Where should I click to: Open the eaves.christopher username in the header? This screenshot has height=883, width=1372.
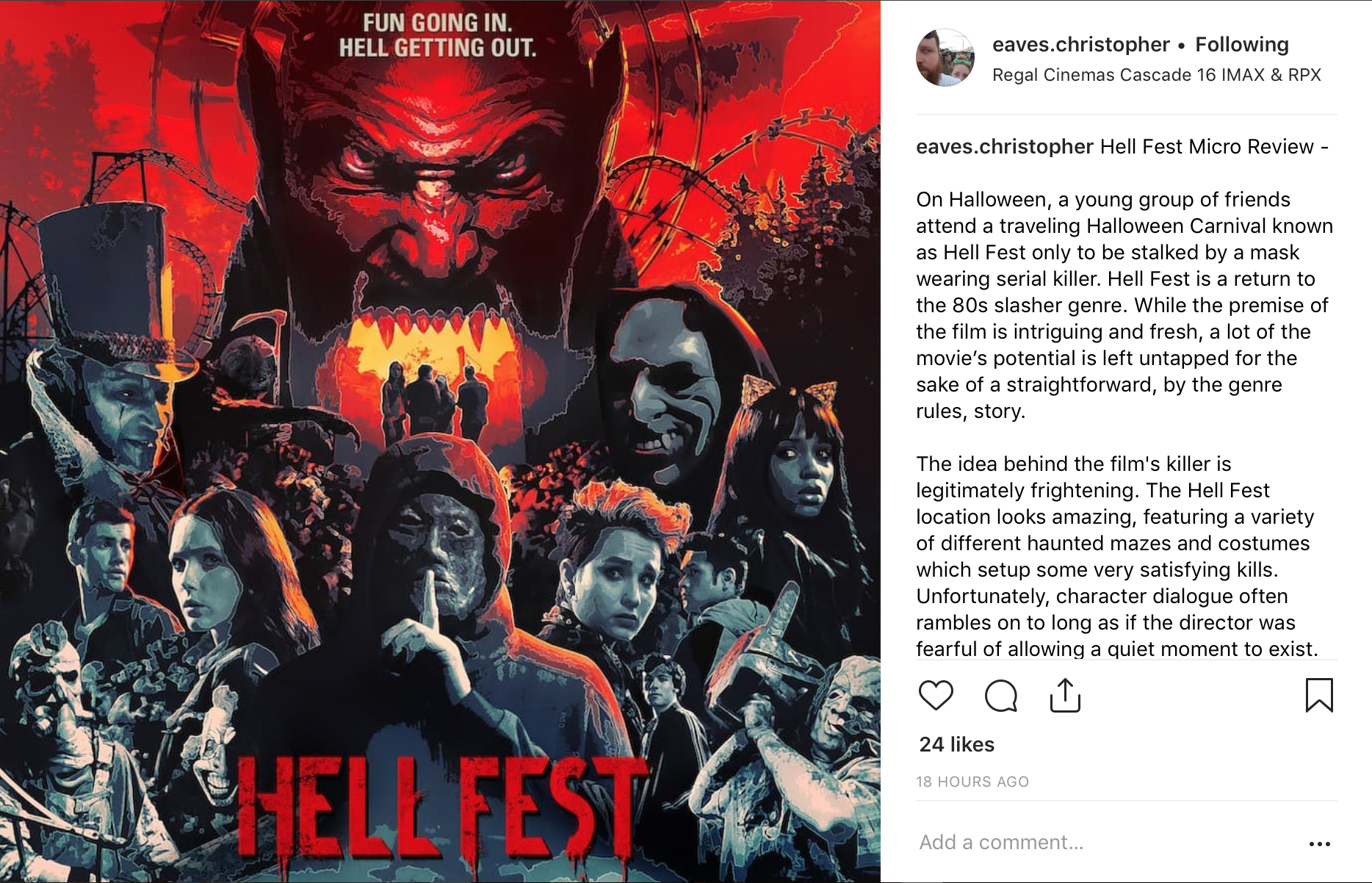click(x=1080, y=44)
